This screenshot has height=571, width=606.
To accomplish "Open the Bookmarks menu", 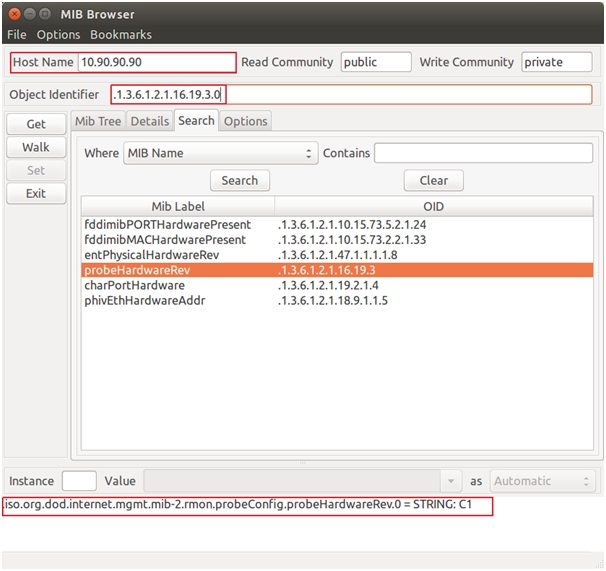I will click(121, 34).
